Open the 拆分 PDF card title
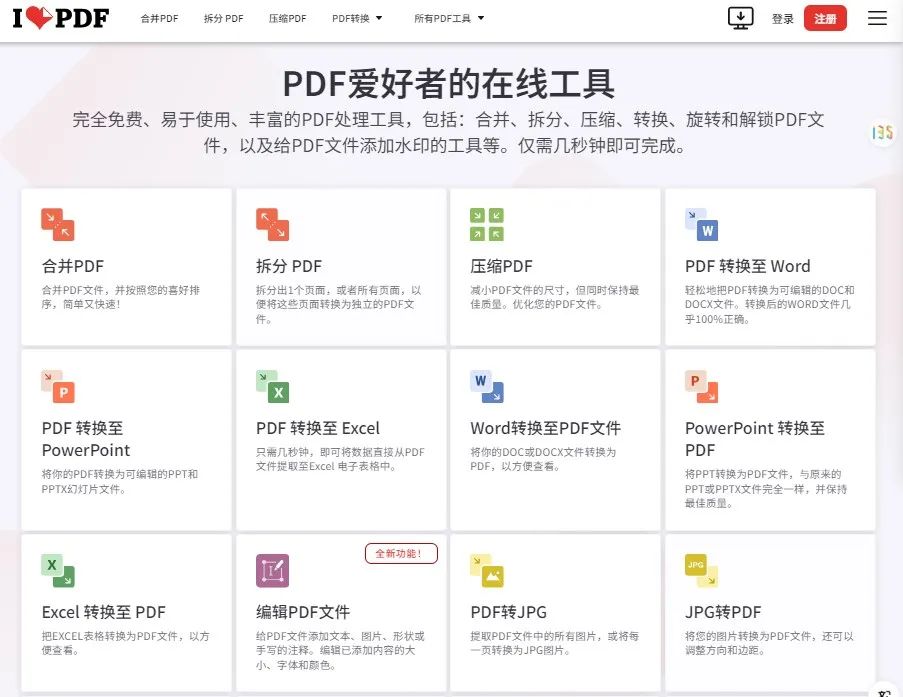The height and width of the screenshot is (697, 903). coord(289,266)
